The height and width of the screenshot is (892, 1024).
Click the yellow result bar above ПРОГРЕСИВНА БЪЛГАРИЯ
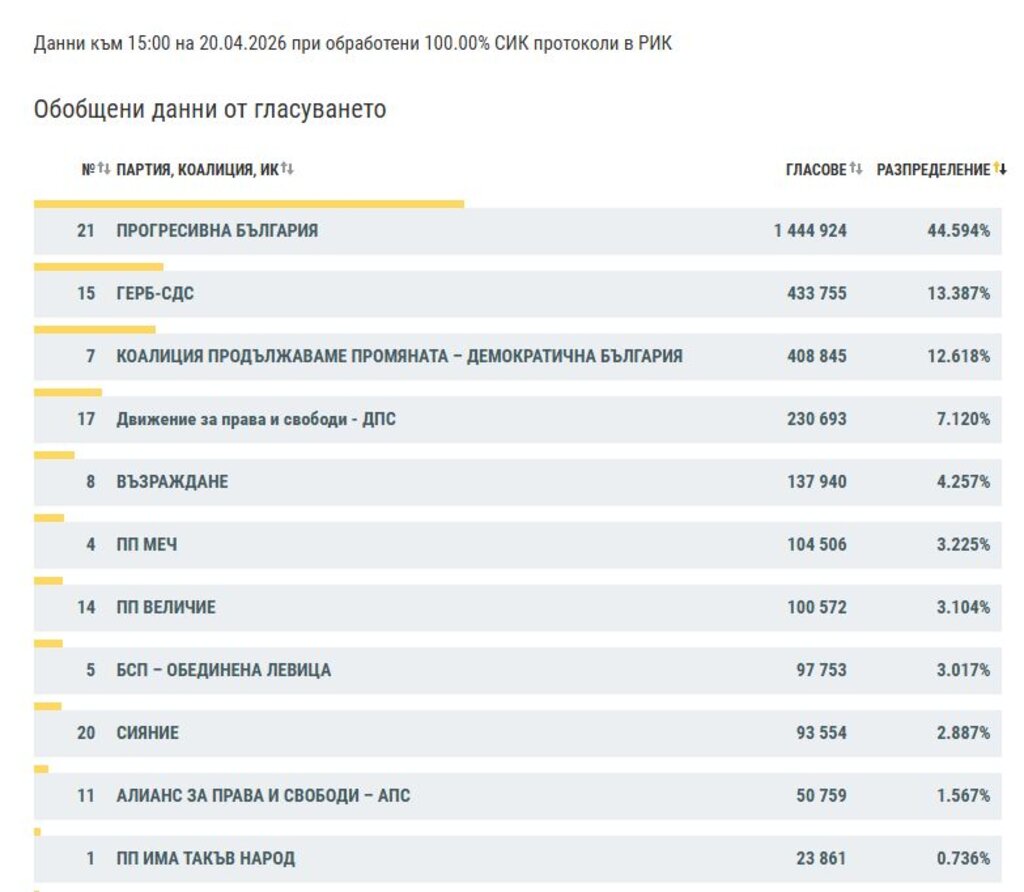[x=248, y=204]
